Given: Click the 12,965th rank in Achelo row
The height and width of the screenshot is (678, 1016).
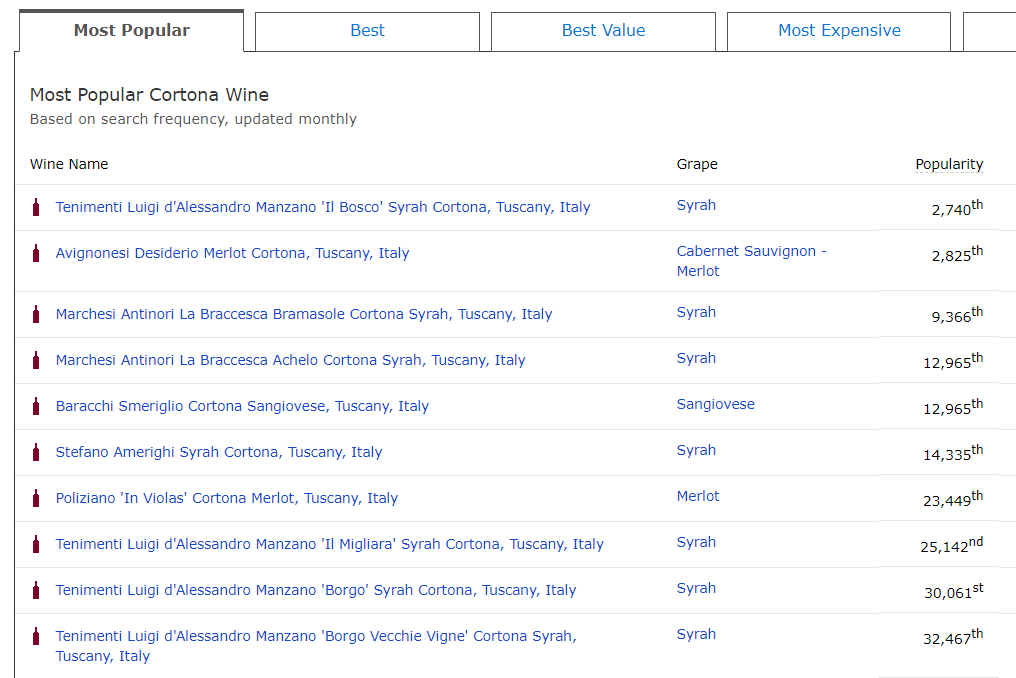Looking at the screenshot, I should pyautogui.click(x=953, y=361).
